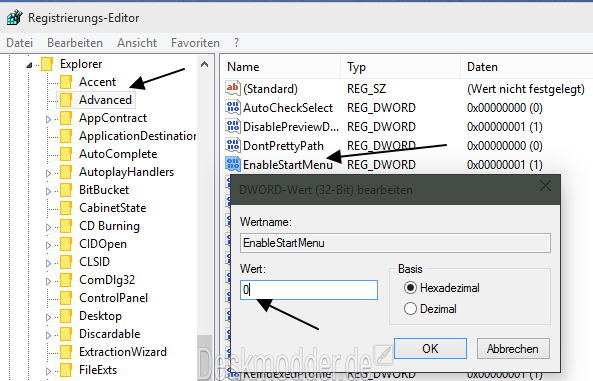Click the Daten column header
This screenshot has height=381, width=593.
pos(527,67)
